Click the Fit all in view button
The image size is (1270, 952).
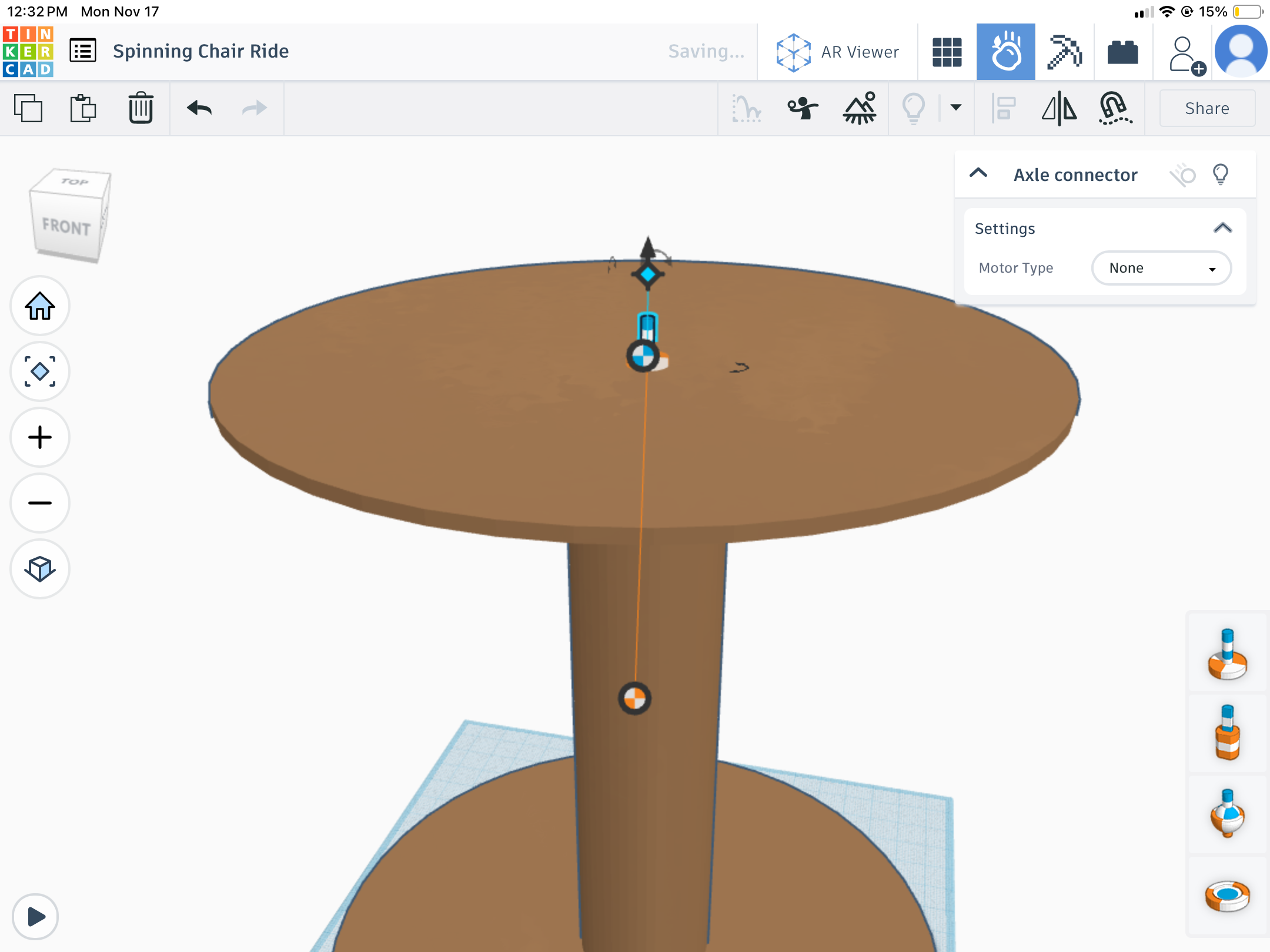[40, 371]
